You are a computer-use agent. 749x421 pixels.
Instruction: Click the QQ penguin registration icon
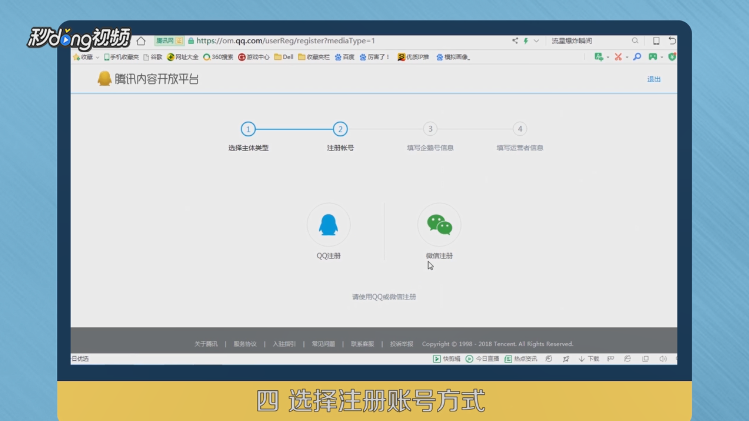[x=328, y=225]
